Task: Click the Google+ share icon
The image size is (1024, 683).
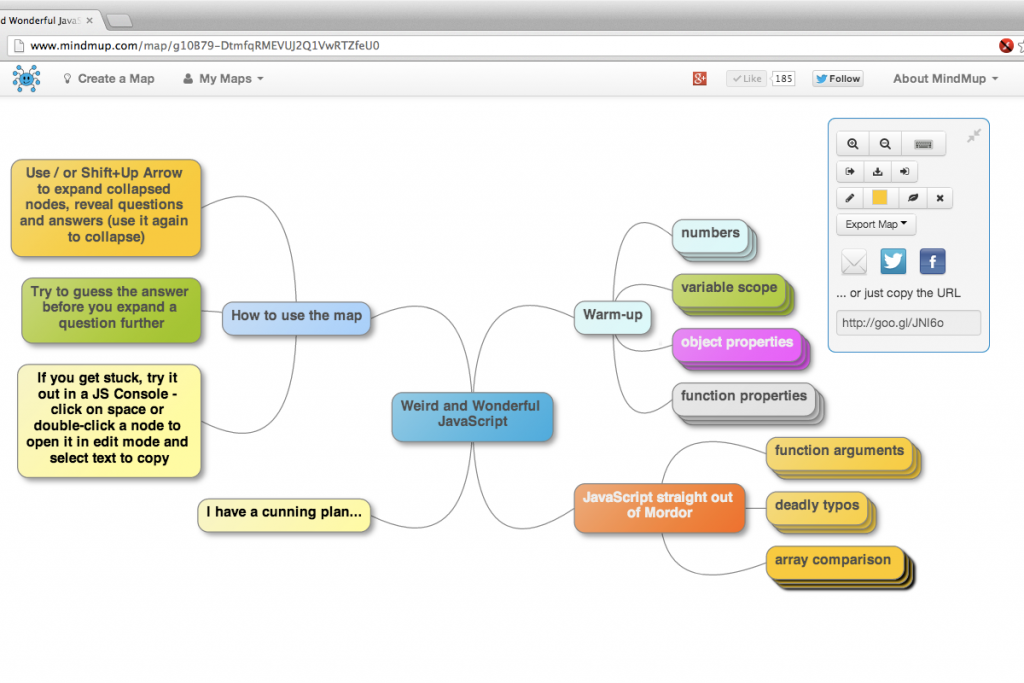Action: pos(700,79)
